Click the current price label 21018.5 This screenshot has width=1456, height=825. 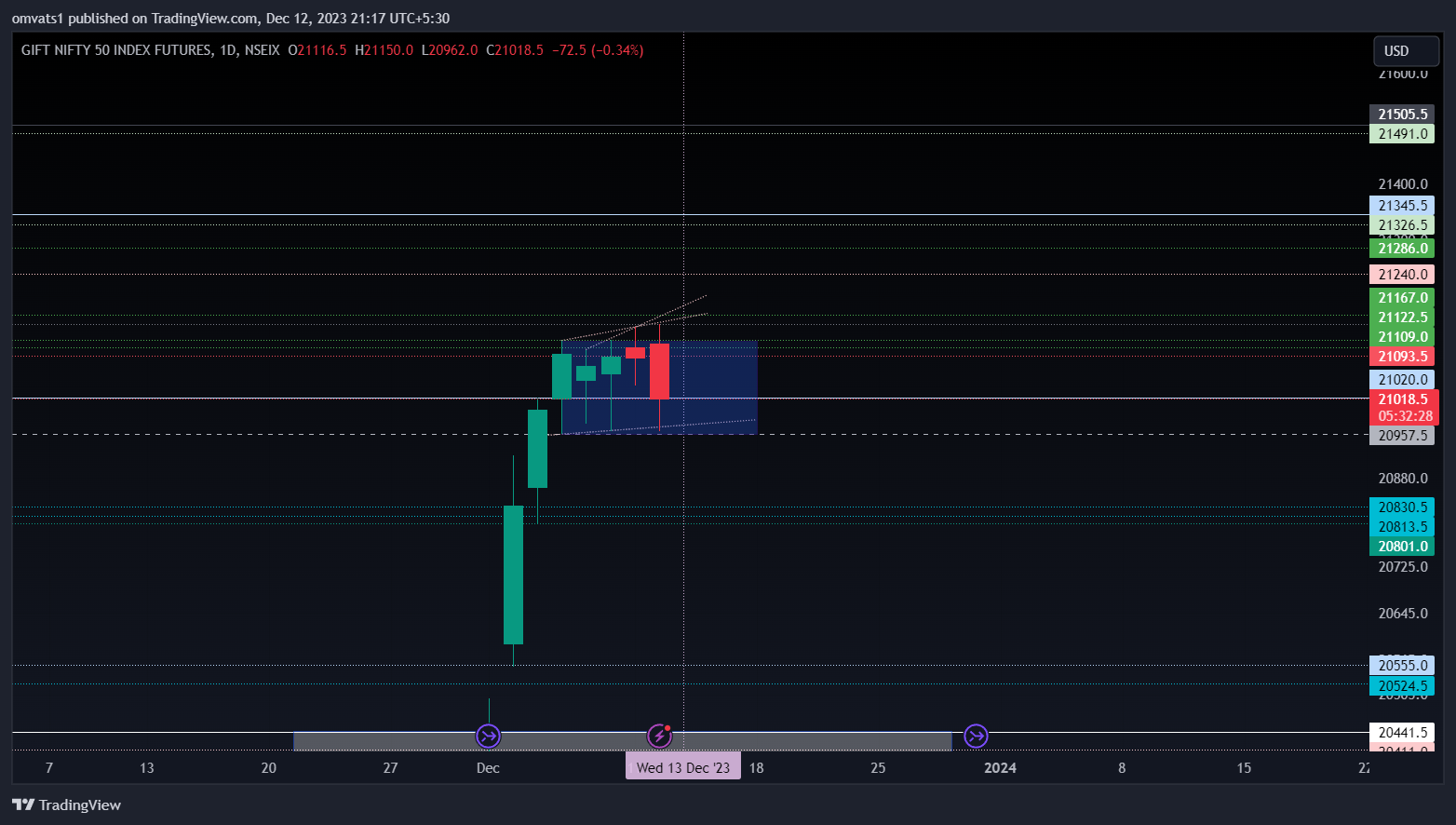tap(1404, 399)
